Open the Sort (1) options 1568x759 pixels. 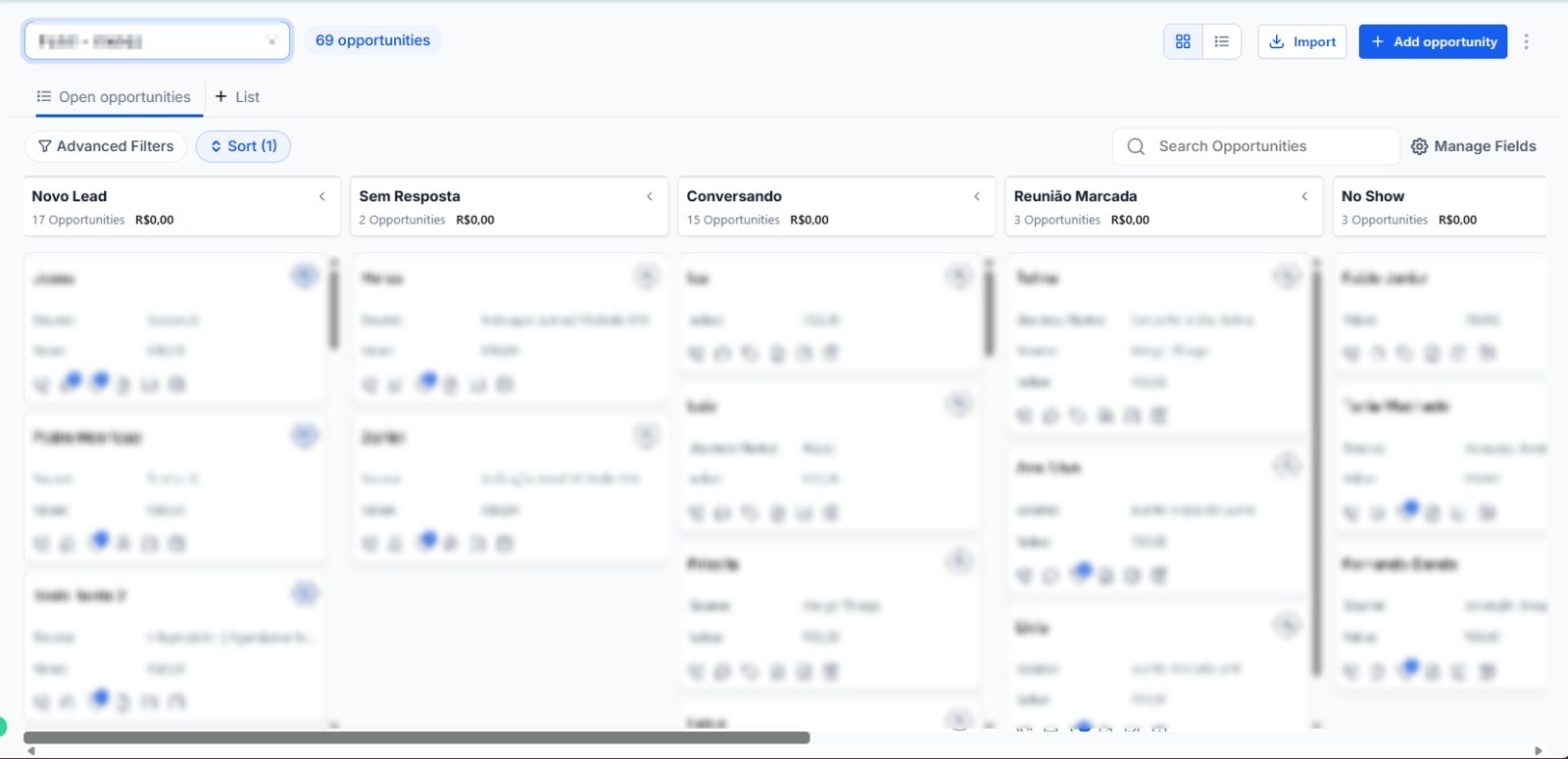[243, 146]
